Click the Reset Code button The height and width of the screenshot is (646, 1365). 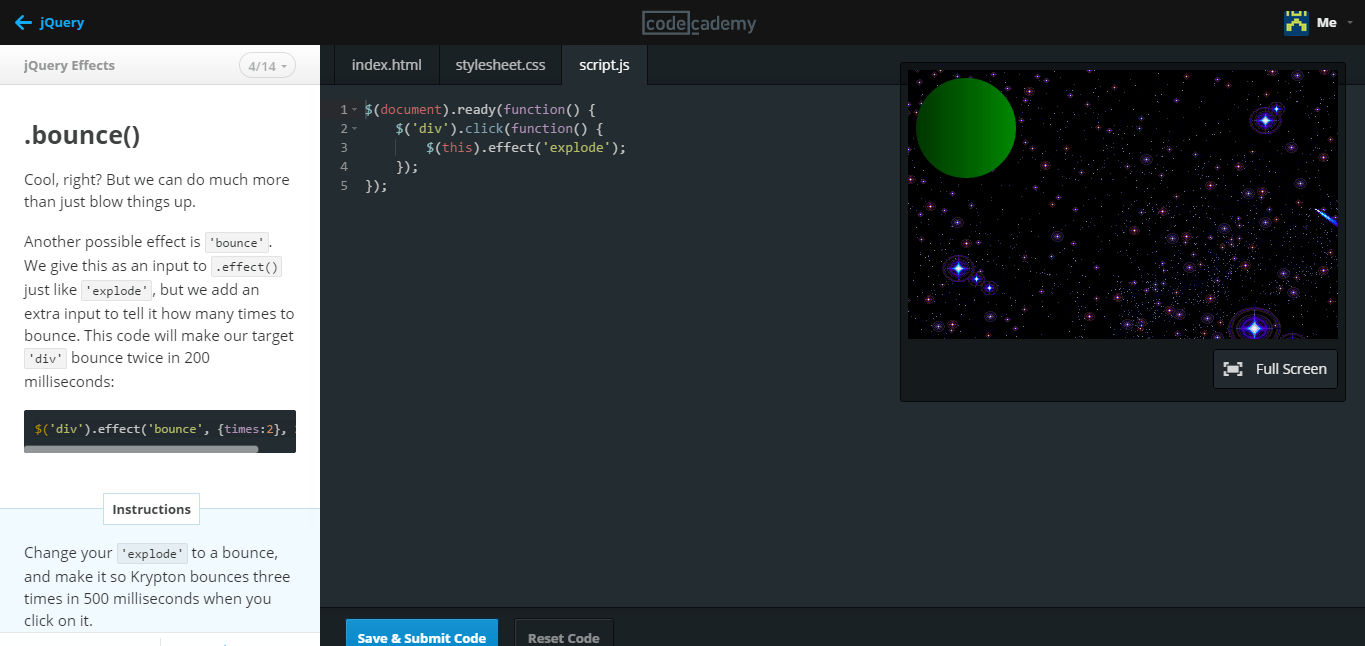564,633
